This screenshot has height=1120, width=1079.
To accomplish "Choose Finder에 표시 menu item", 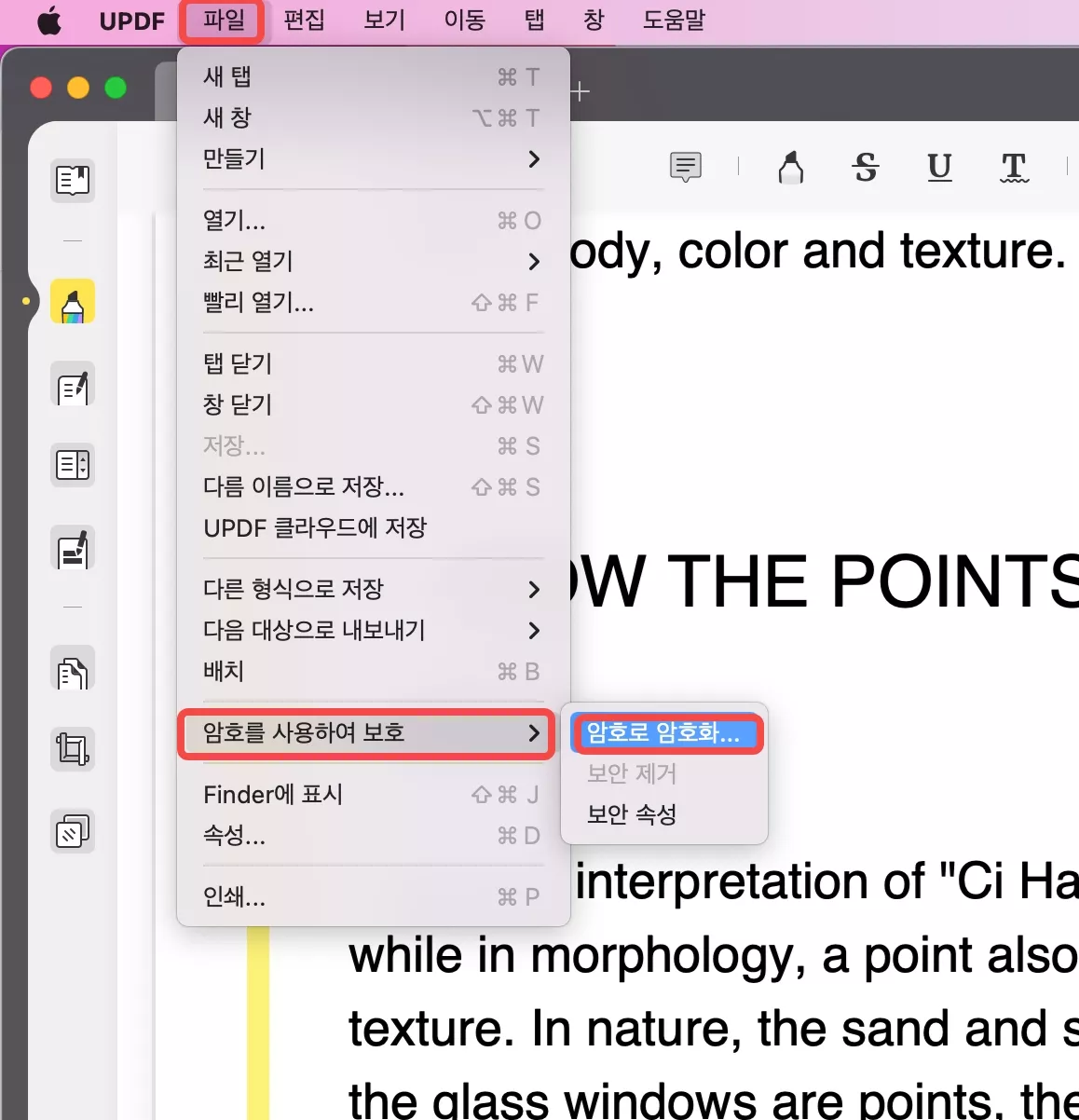I will click(x=373, y=794).
